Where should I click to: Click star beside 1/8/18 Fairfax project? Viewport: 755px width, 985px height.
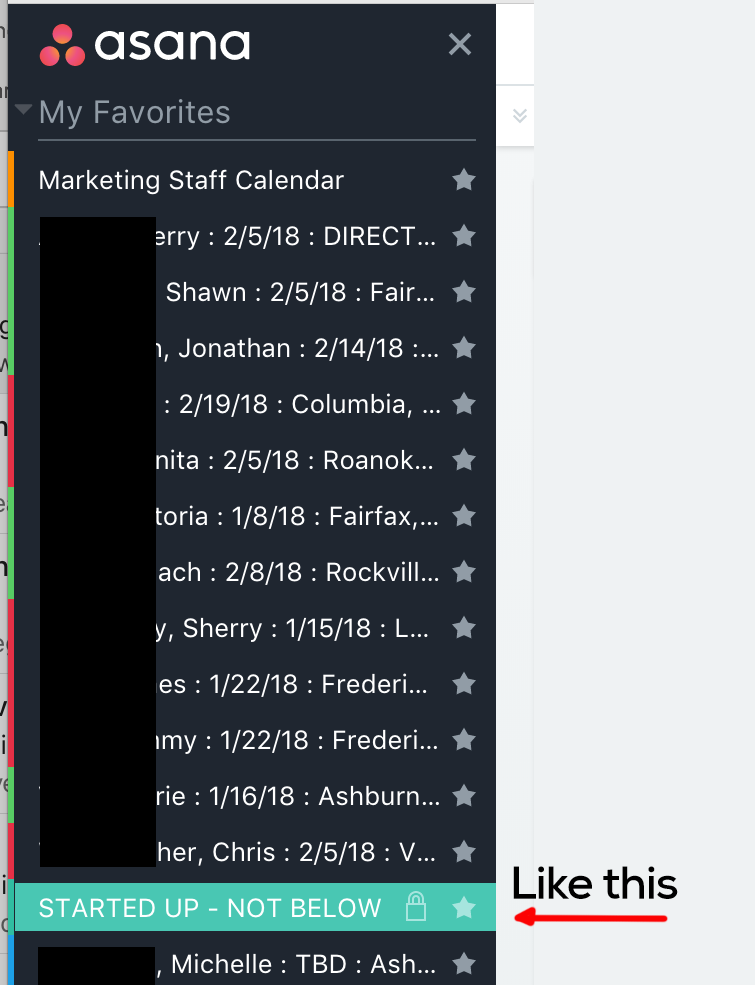pos(463,516)
